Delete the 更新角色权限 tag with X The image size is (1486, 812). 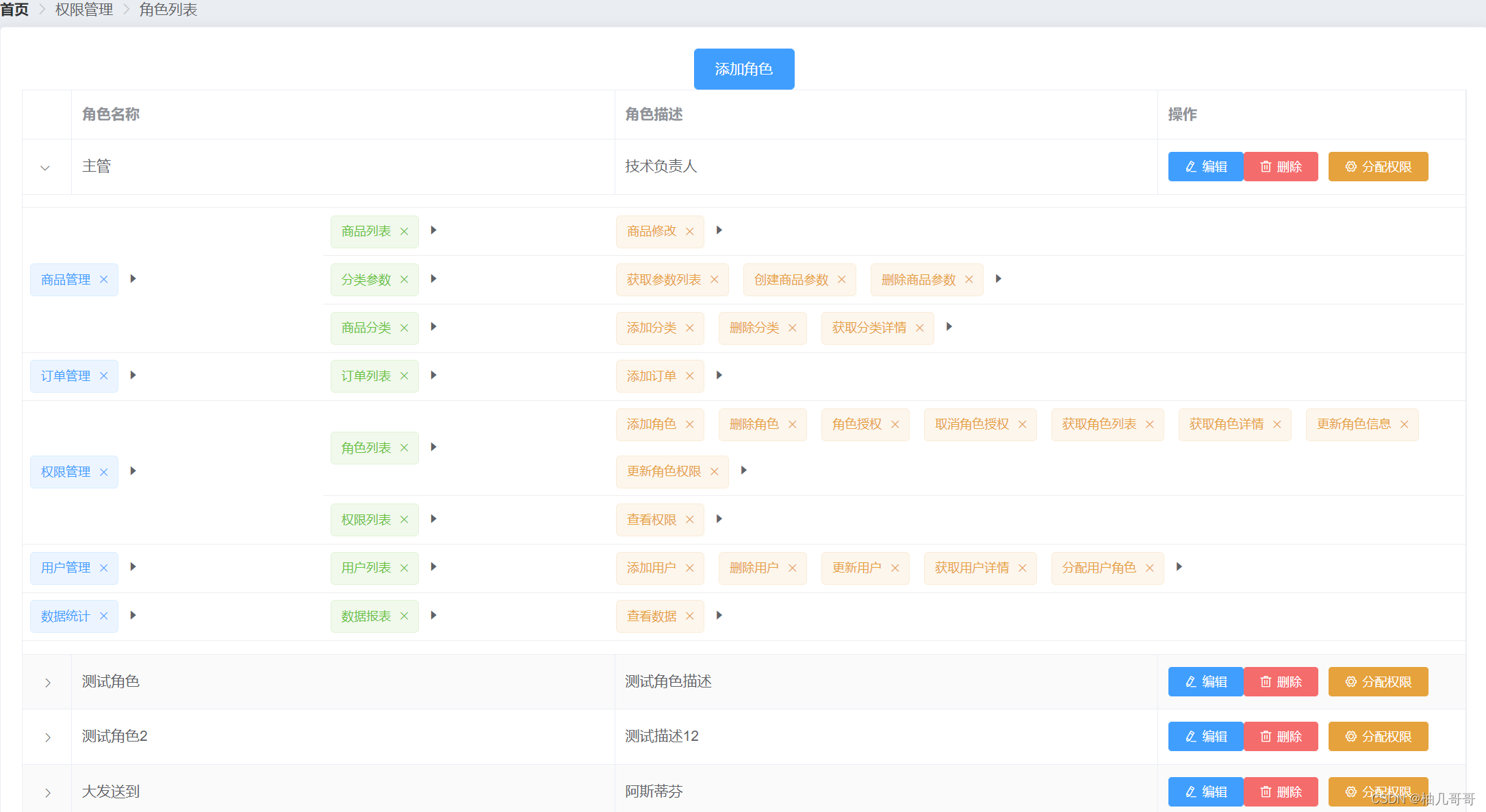click(715, 471)
